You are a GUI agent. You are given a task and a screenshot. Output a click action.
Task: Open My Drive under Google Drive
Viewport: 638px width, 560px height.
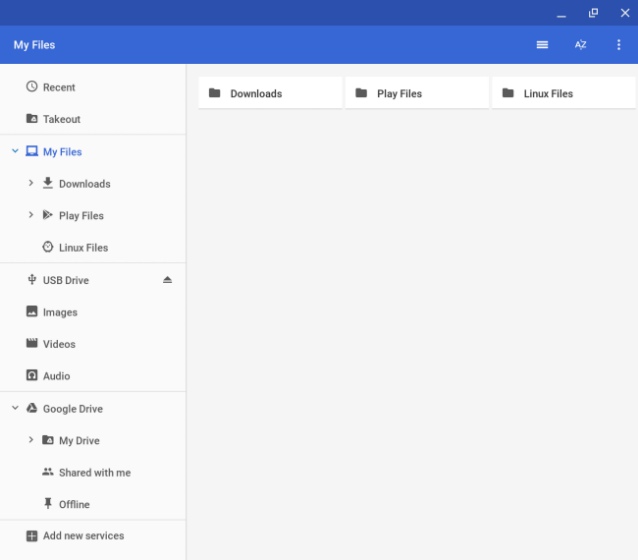point(93,440)
